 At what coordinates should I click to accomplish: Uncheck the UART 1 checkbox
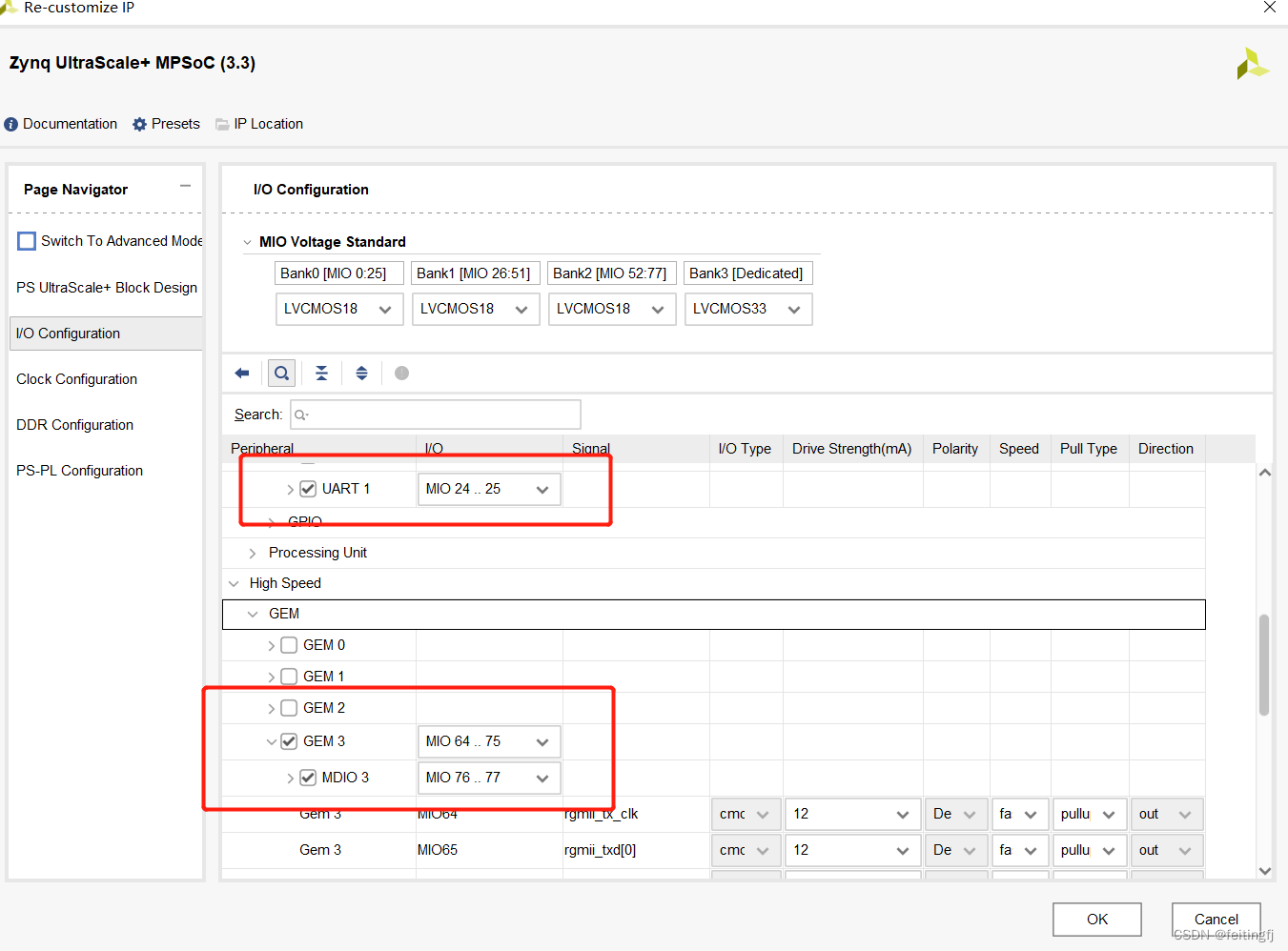[x=308, y=489]
